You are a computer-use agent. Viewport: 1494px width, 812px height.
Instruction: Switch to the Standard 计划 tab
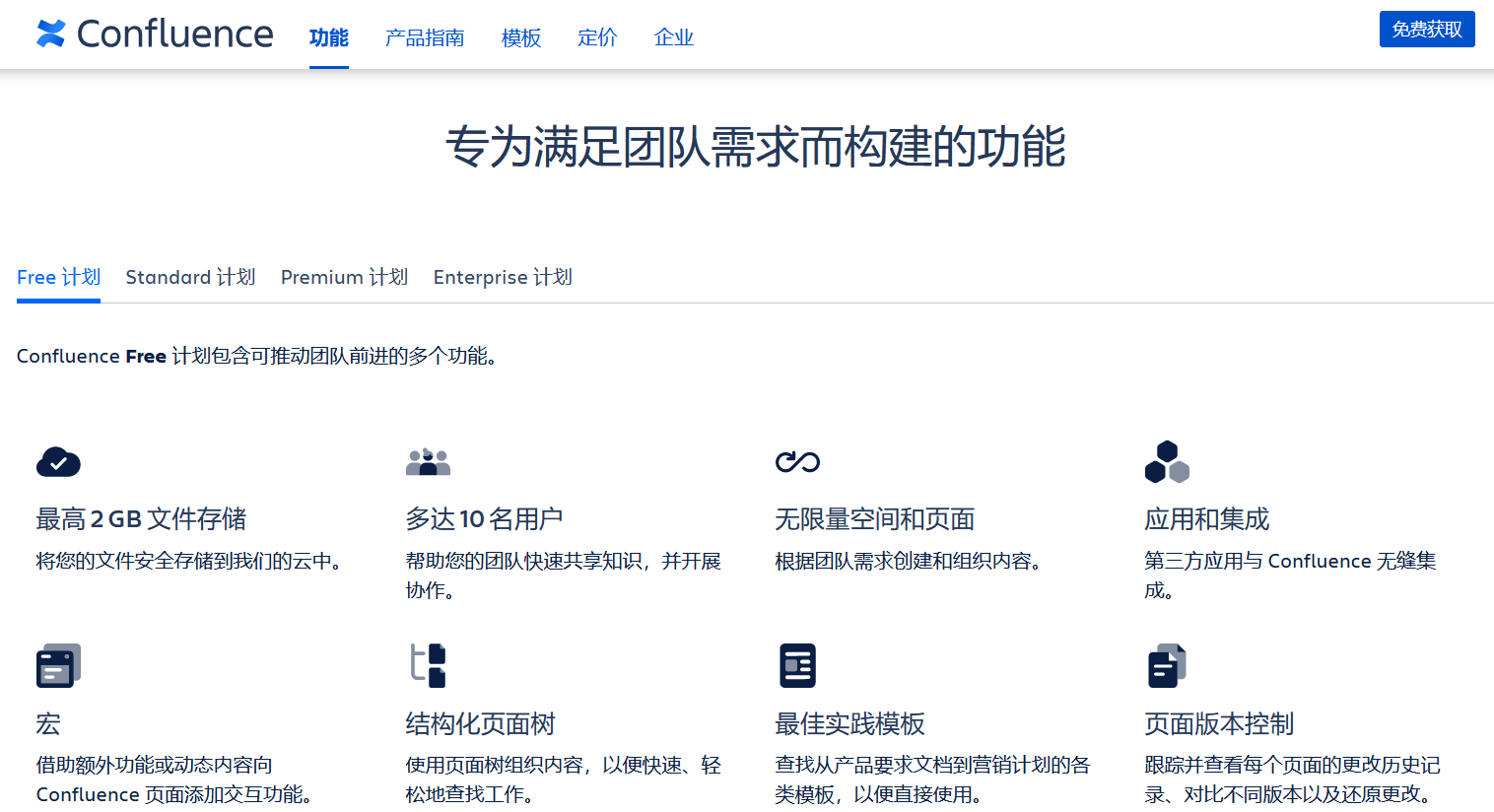pyautogui.click(x=190, y=277)
